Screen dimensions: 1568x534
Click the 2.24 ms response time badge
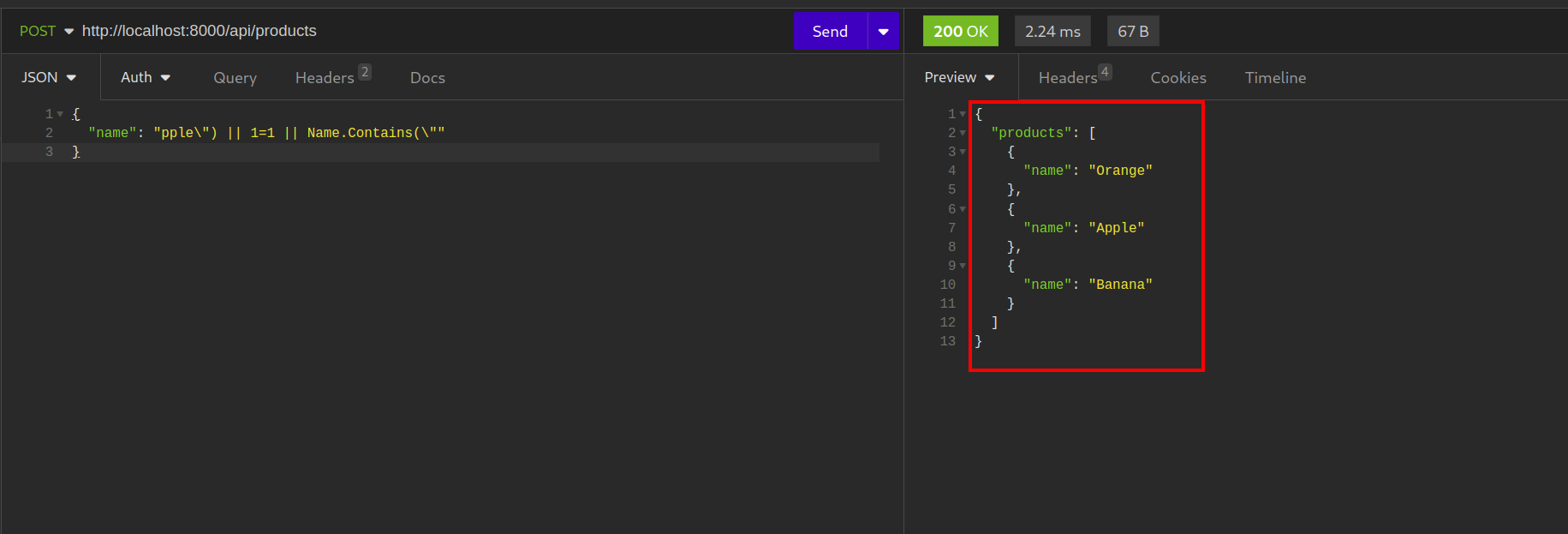point(1052,32)
